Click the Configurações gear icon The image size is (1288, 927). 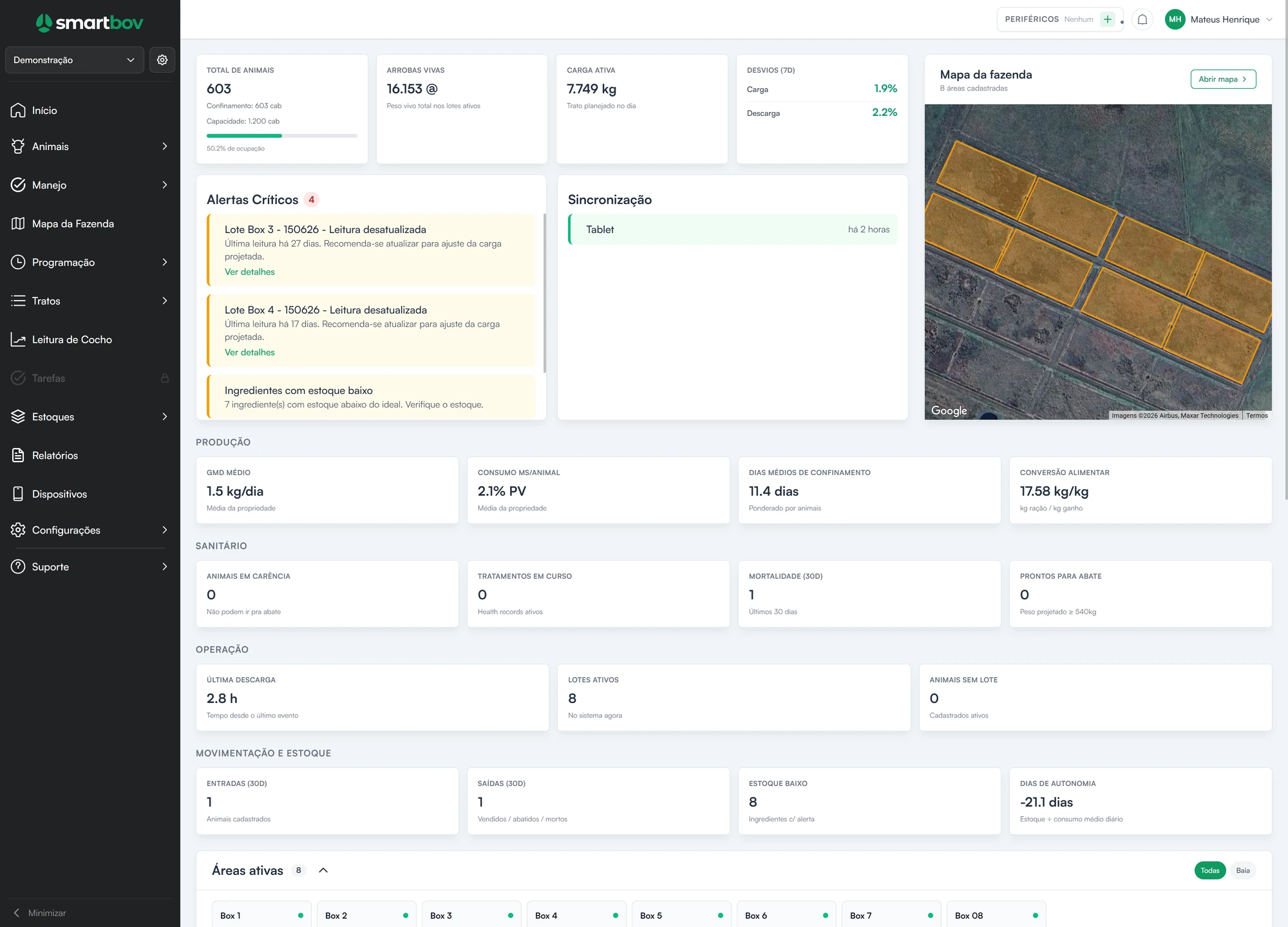coord(18,530)
